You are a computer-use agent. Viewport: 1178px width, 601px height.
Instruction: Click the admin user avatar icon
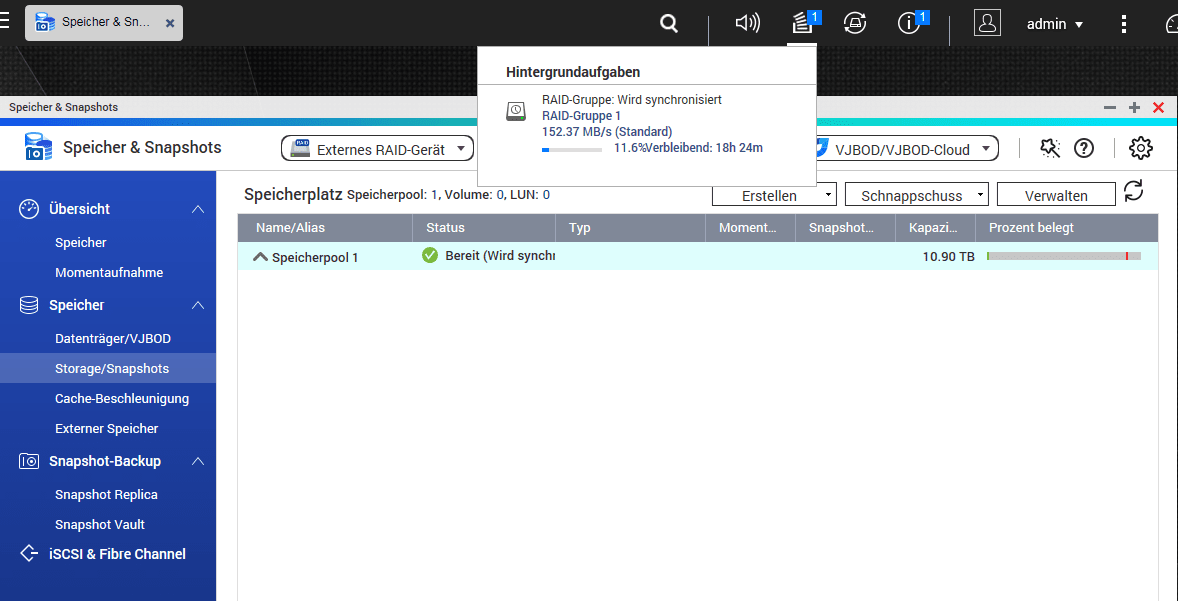tap(987, 23)
